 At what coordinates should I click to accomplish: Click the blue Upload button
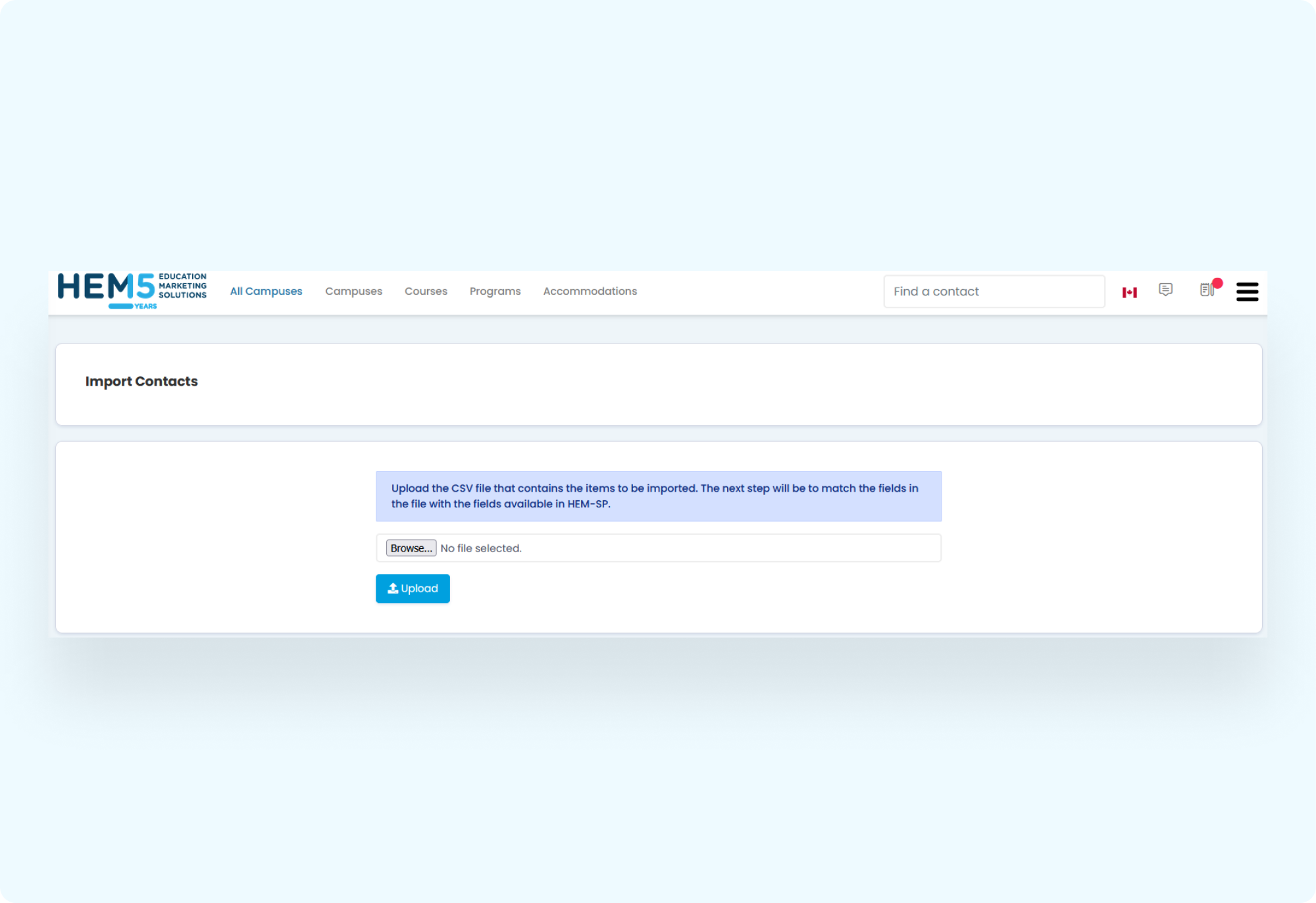tap(418, 588)
